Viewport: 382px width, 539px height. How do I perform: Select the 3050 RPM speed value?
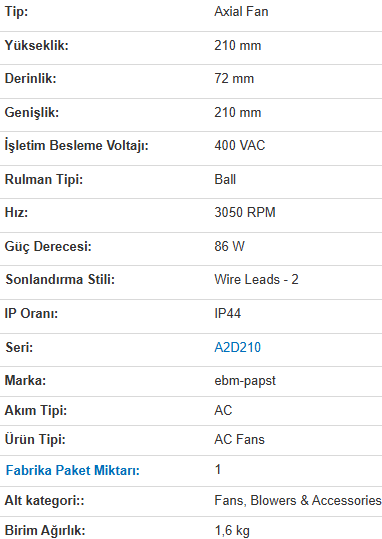point(245,212)
